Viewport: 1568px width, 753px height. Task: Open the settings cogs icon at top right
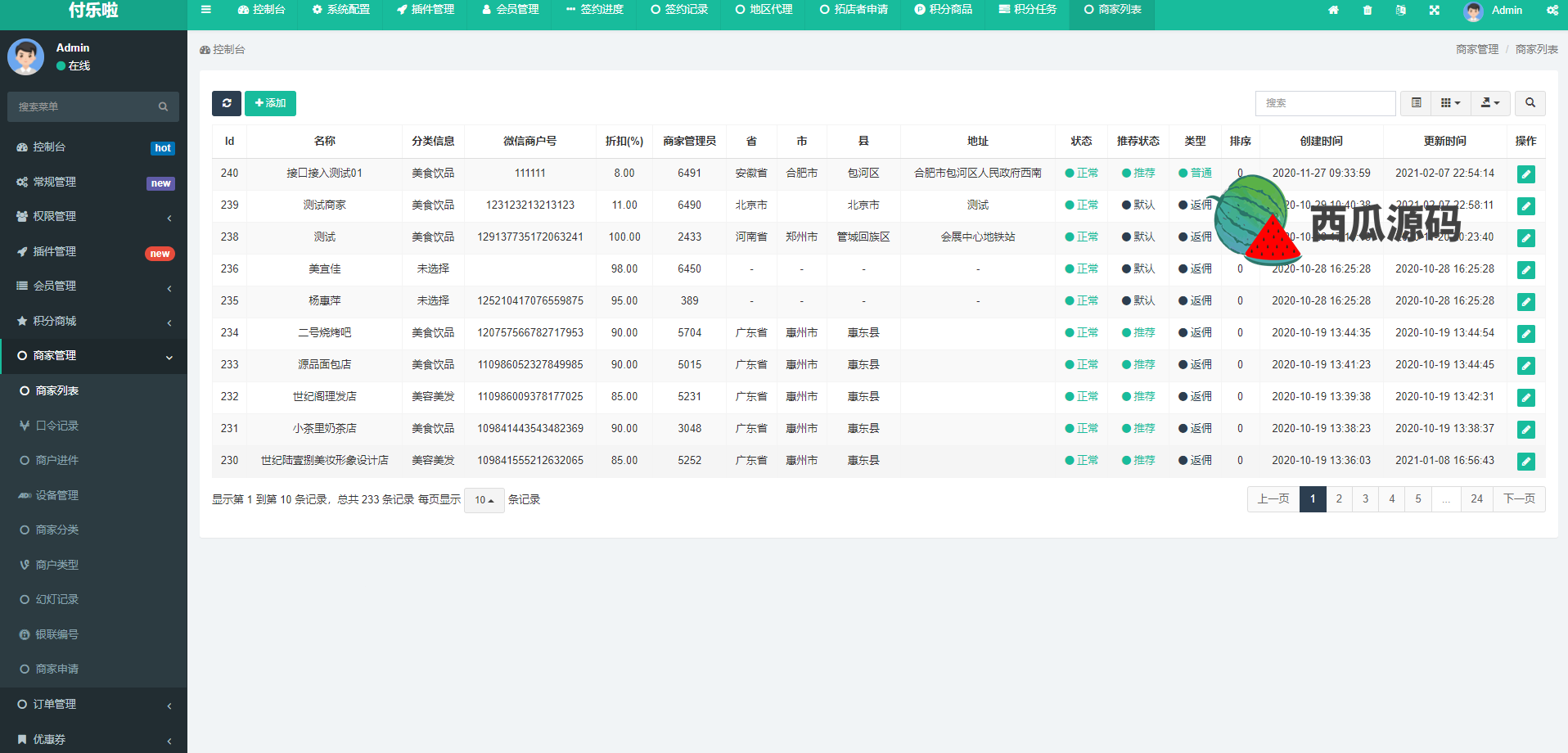click(x=1552, y=11)
